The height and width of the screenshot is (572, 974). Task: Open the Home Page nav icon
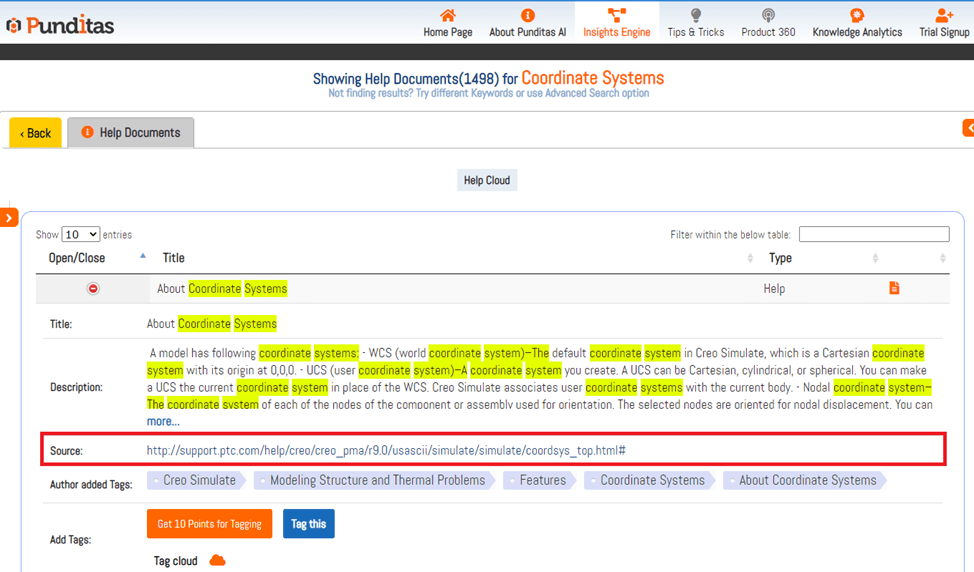(447, 15)
